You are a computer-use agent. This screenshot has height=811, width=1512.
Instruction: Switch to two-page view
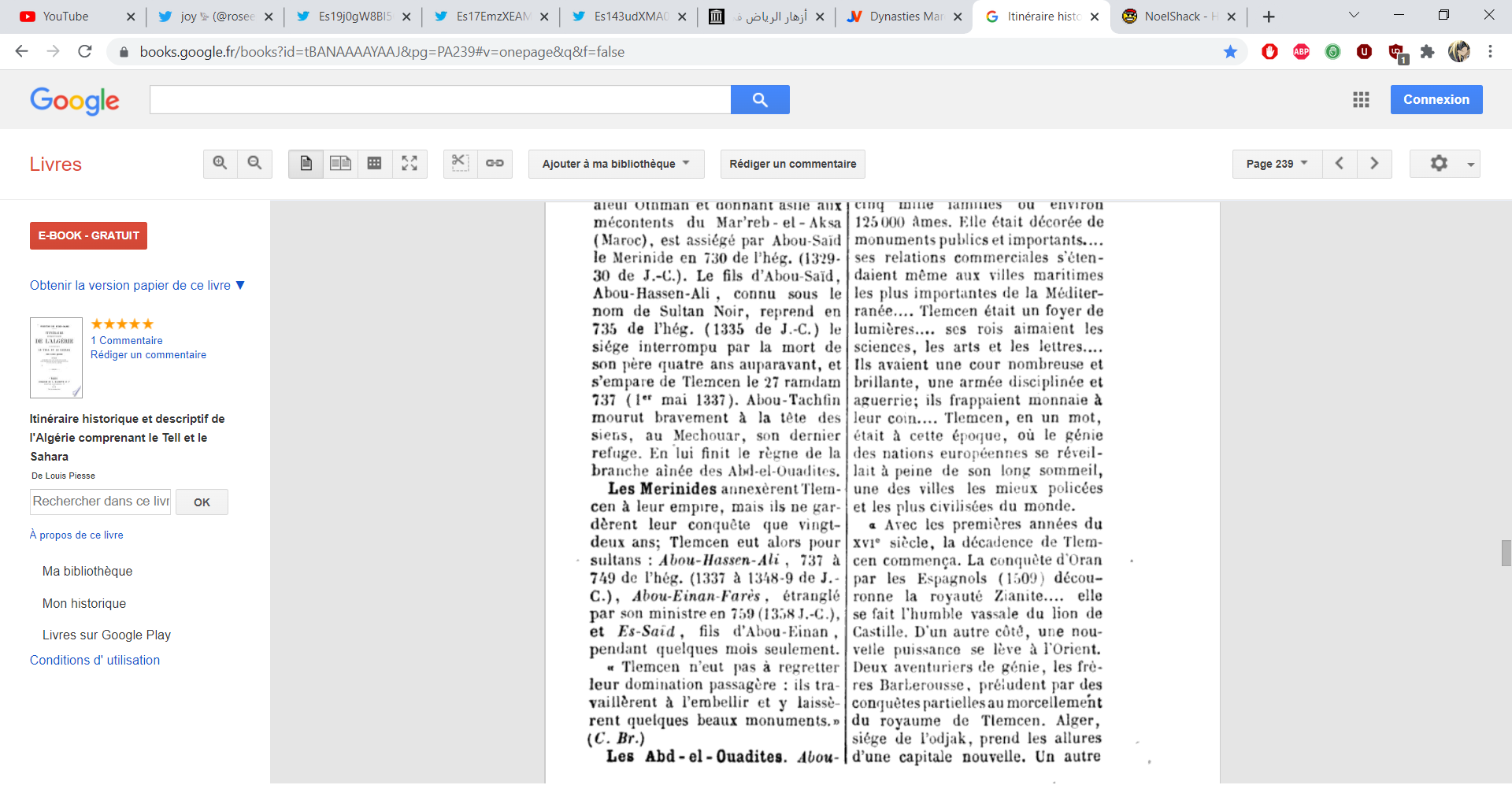(340, 164)
